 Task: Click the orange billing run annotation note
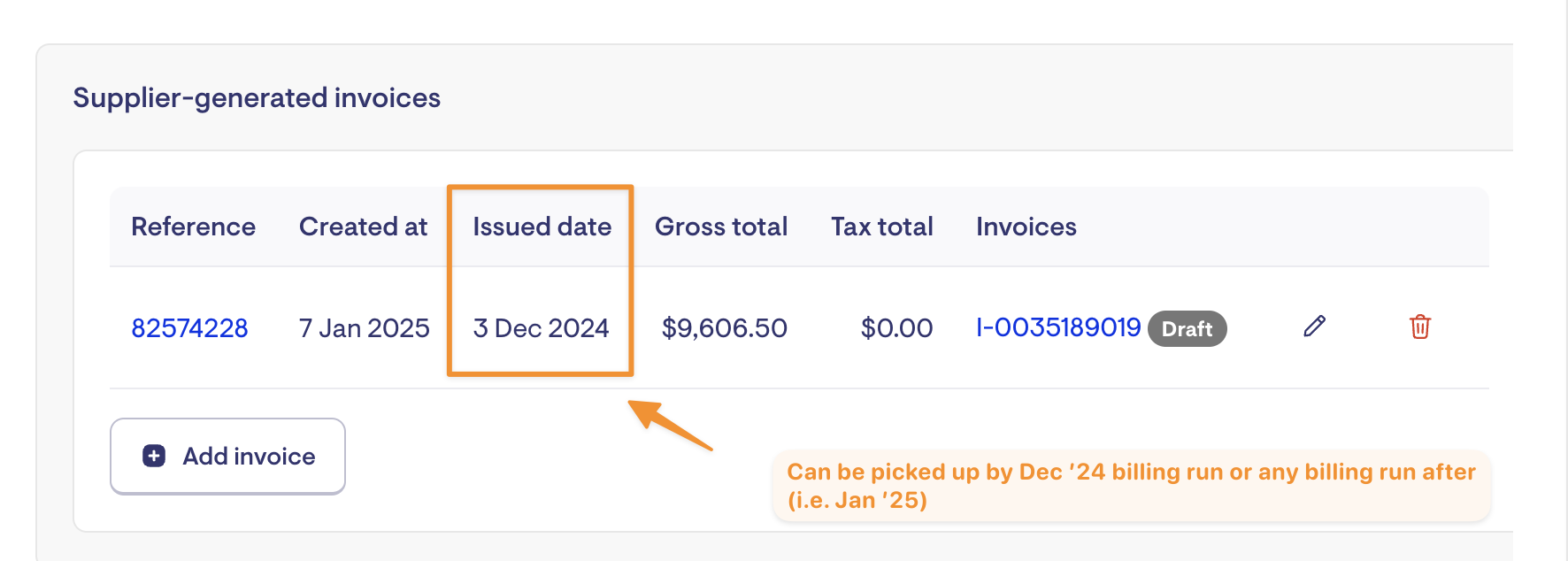(1132, 486)
